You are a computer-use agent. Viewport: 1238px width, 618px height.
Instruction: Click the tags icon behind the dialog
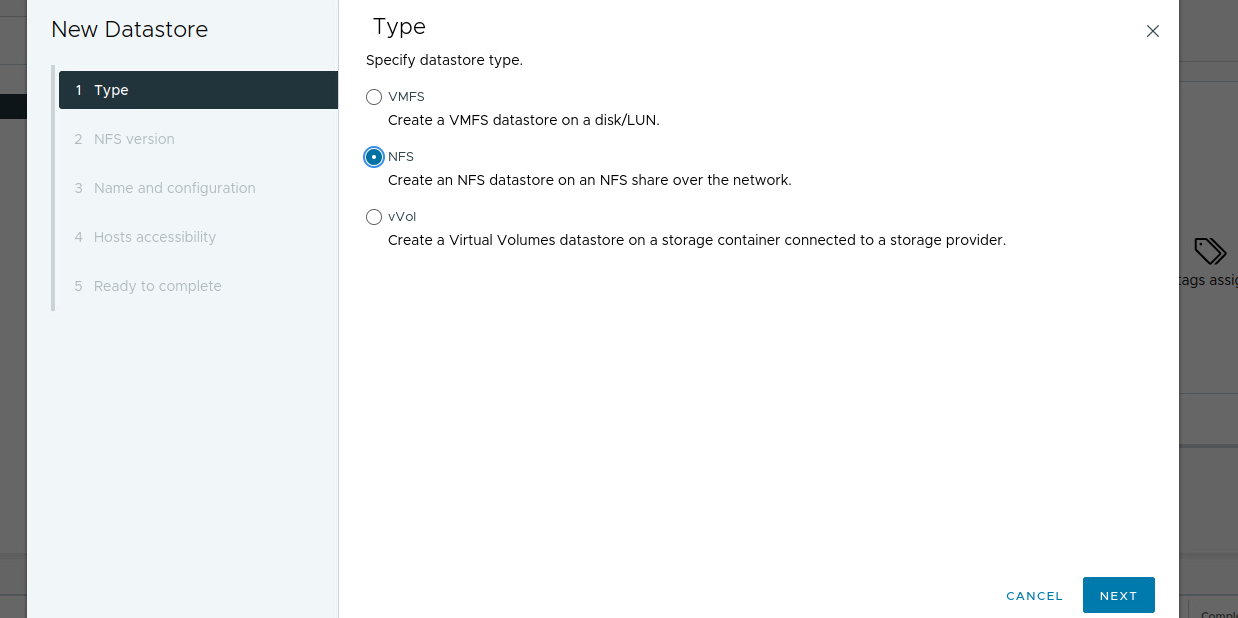click(1209, 251)
